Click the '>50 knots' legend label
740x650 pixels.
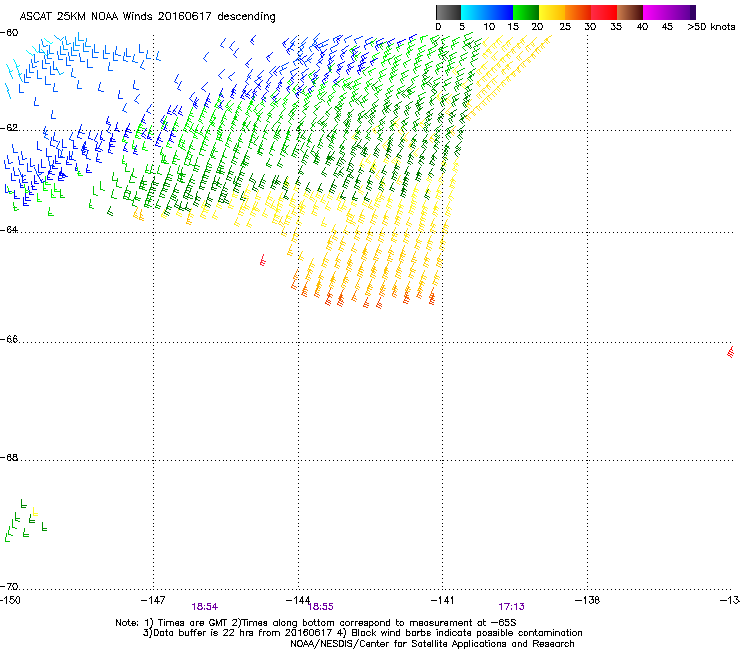[x=711, y=27]
